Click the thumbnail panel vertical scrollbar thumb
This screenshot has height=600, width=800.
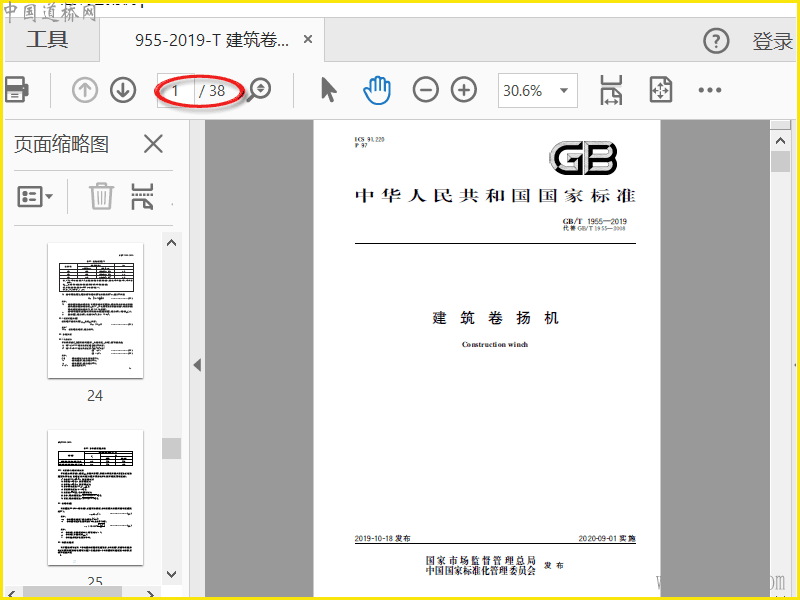point(172,448)
